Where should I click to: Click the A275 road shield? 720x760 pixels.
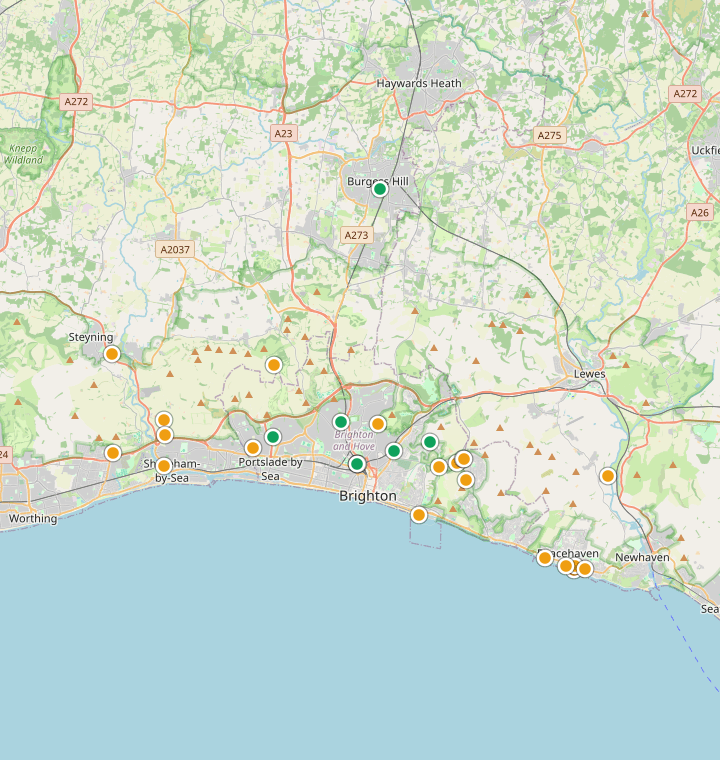point(549,135)
